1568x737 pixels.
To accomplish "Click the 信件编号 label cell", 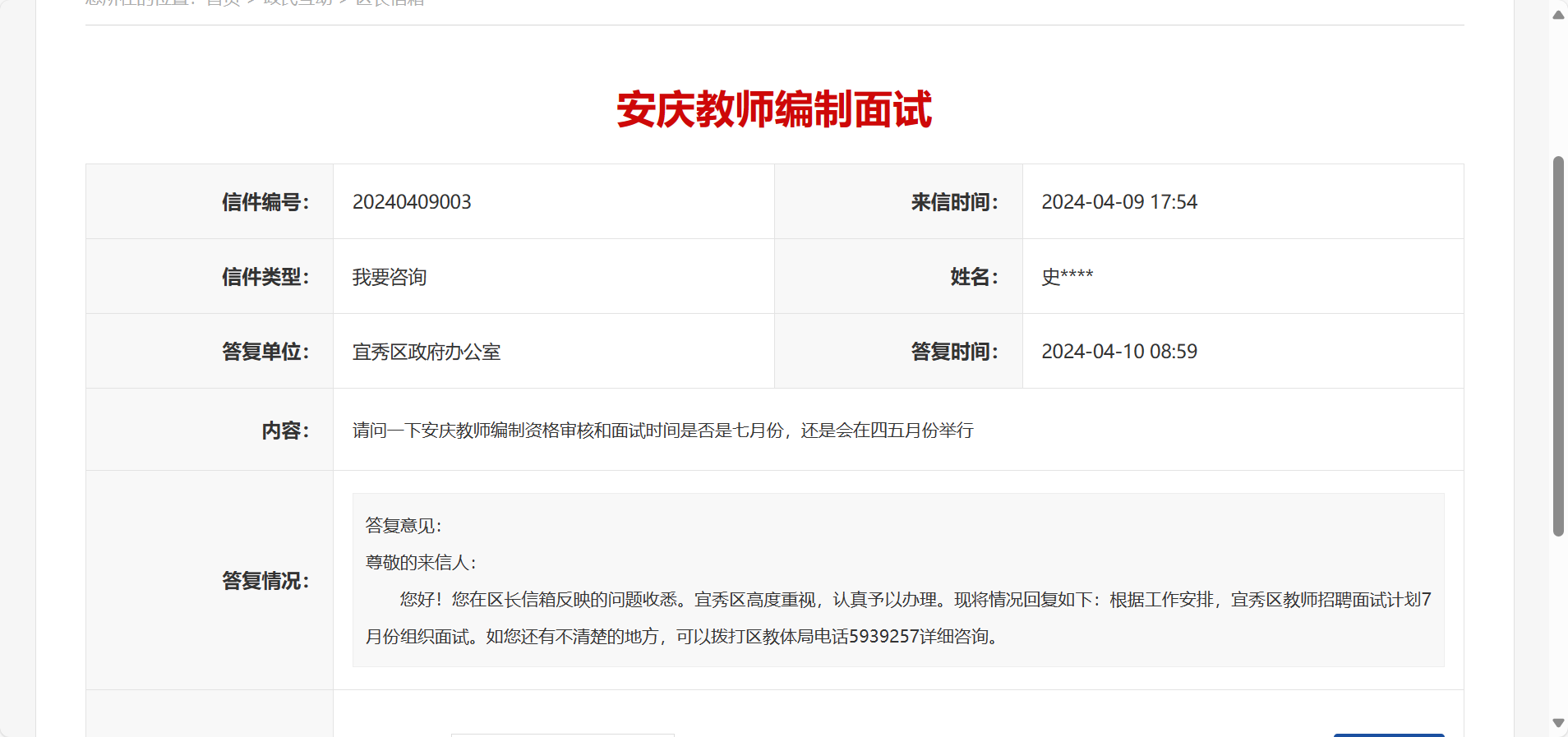I will (265, 202).
